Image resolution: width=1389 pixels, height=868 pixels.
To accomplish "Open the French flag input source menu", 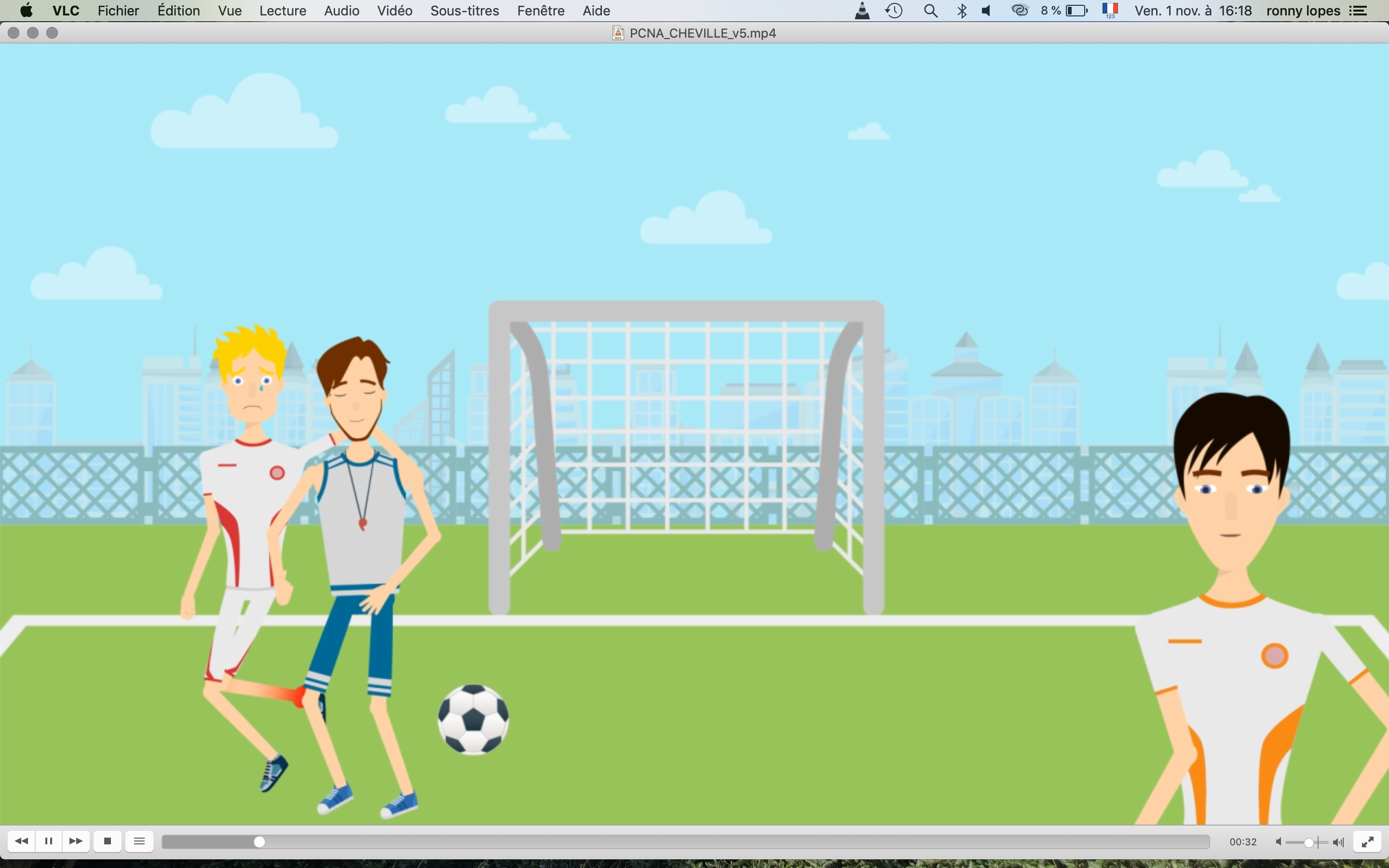I will [x=1110, y=10].
